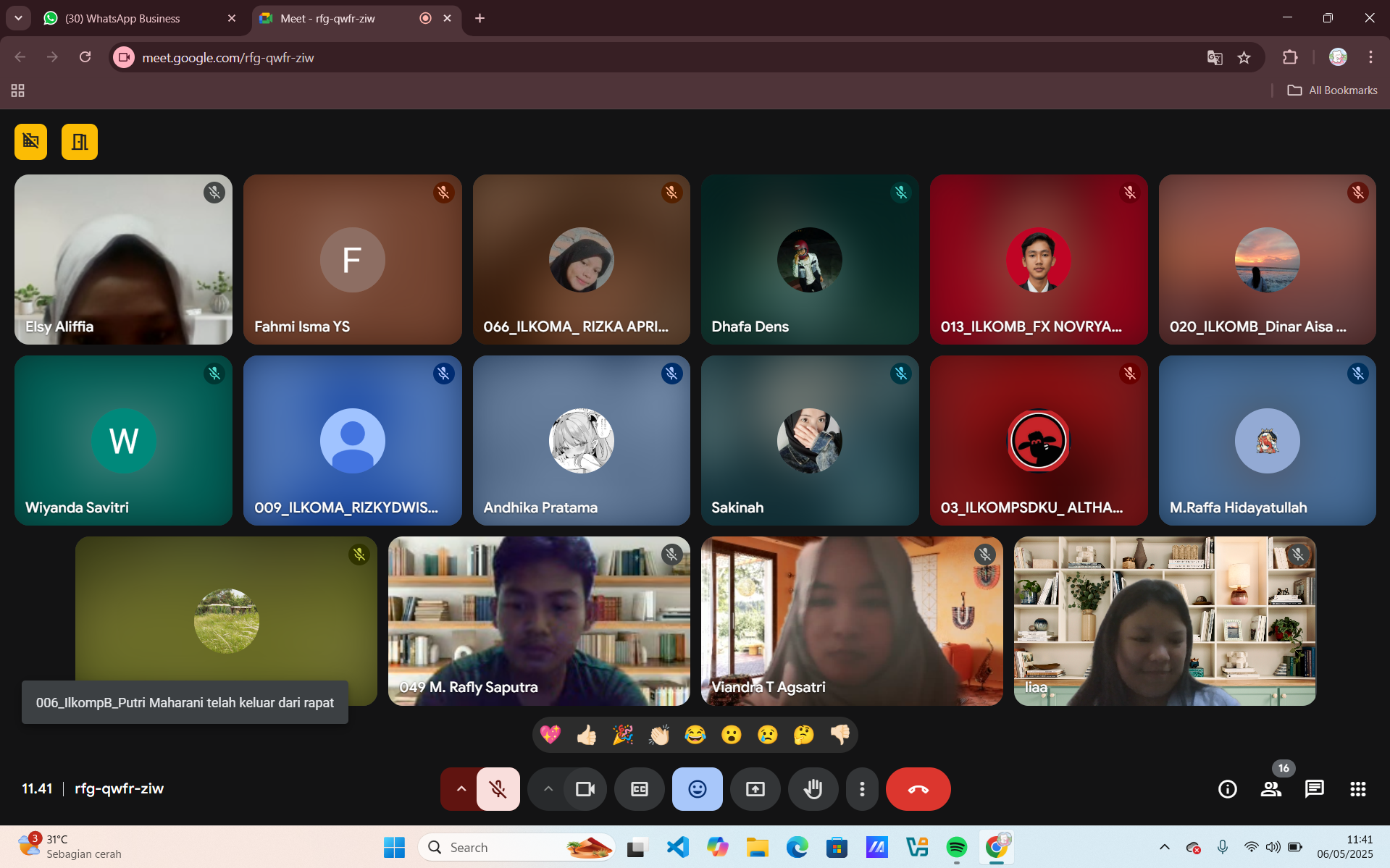1390x868 pixels.
Task: Toggle closed captions button
Action: point(639,789)
